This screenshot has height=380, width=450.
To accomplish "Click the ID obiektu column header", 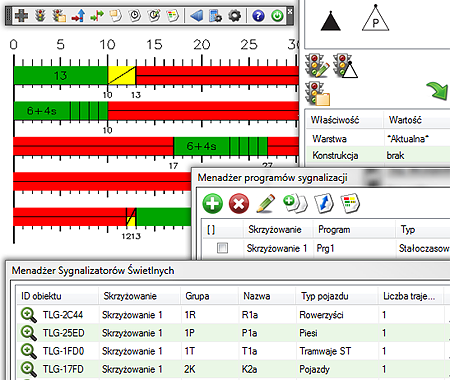I will click(58, 296).
